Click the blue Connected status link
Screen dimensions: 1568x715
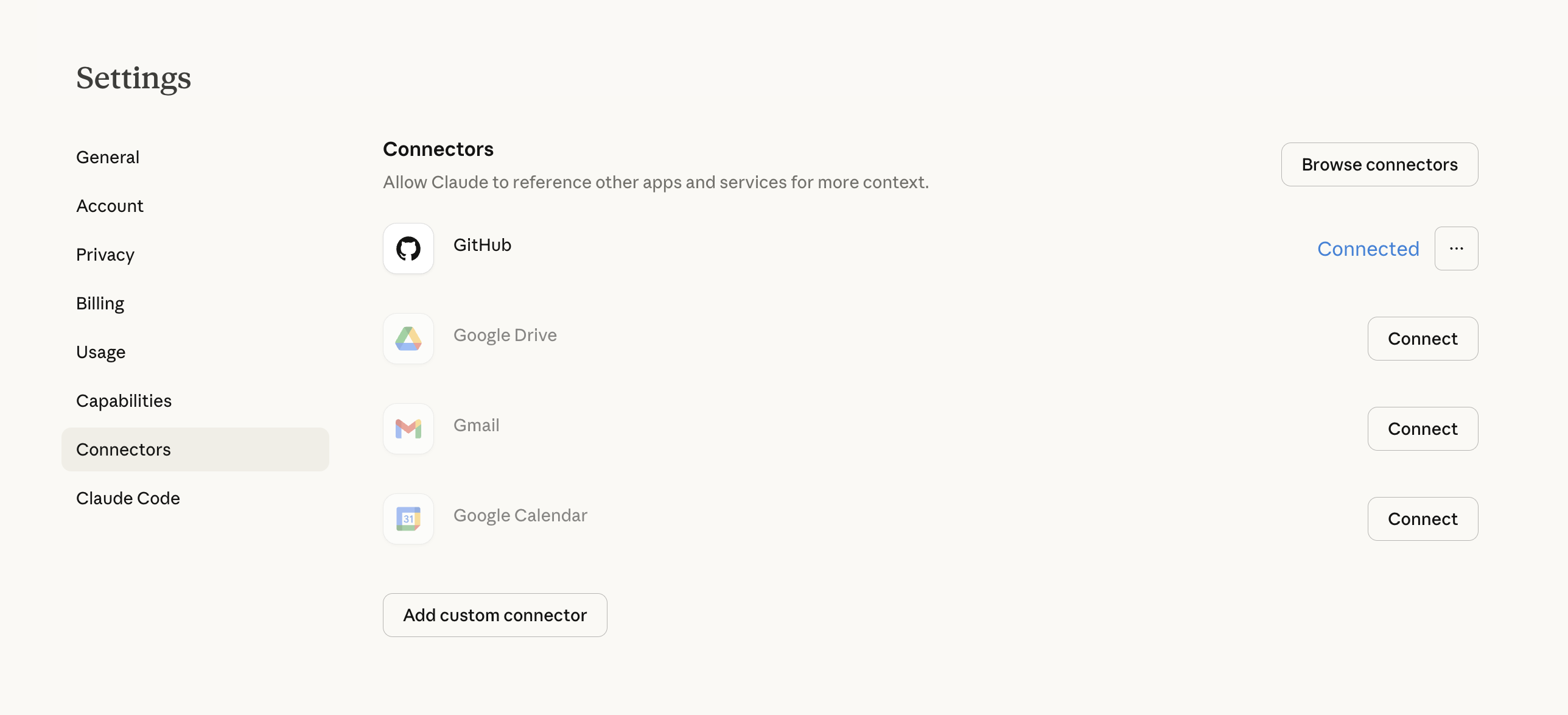pyautogui.click(x=1368, y=248)
